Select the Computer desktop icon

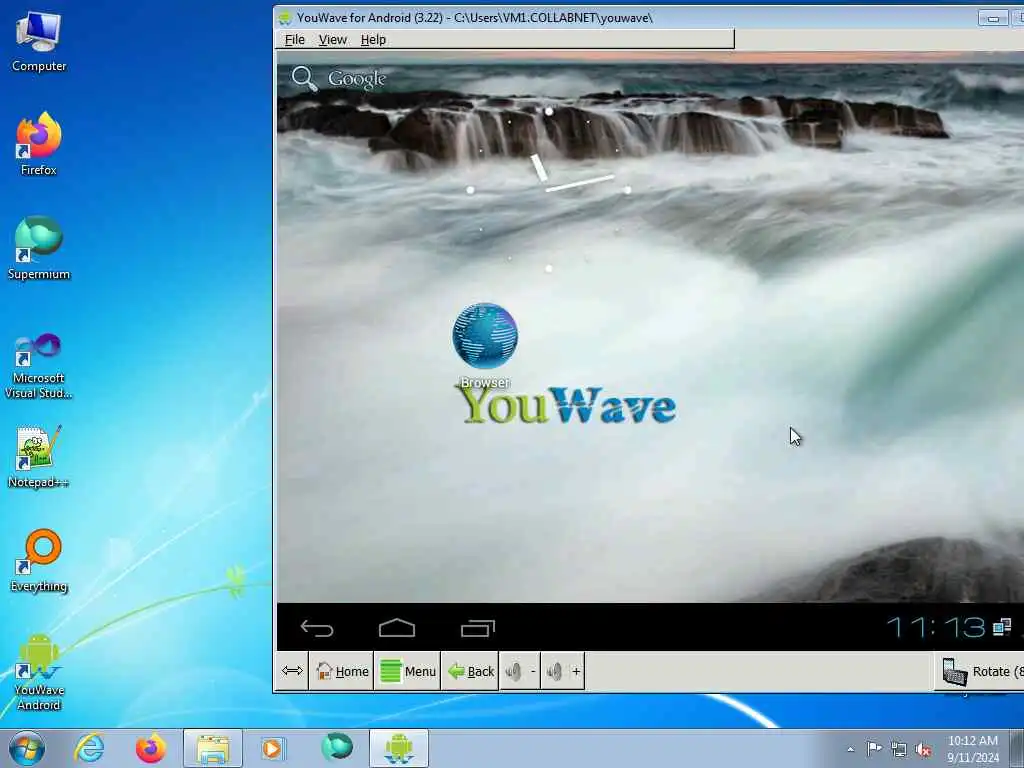click(39, 42)
